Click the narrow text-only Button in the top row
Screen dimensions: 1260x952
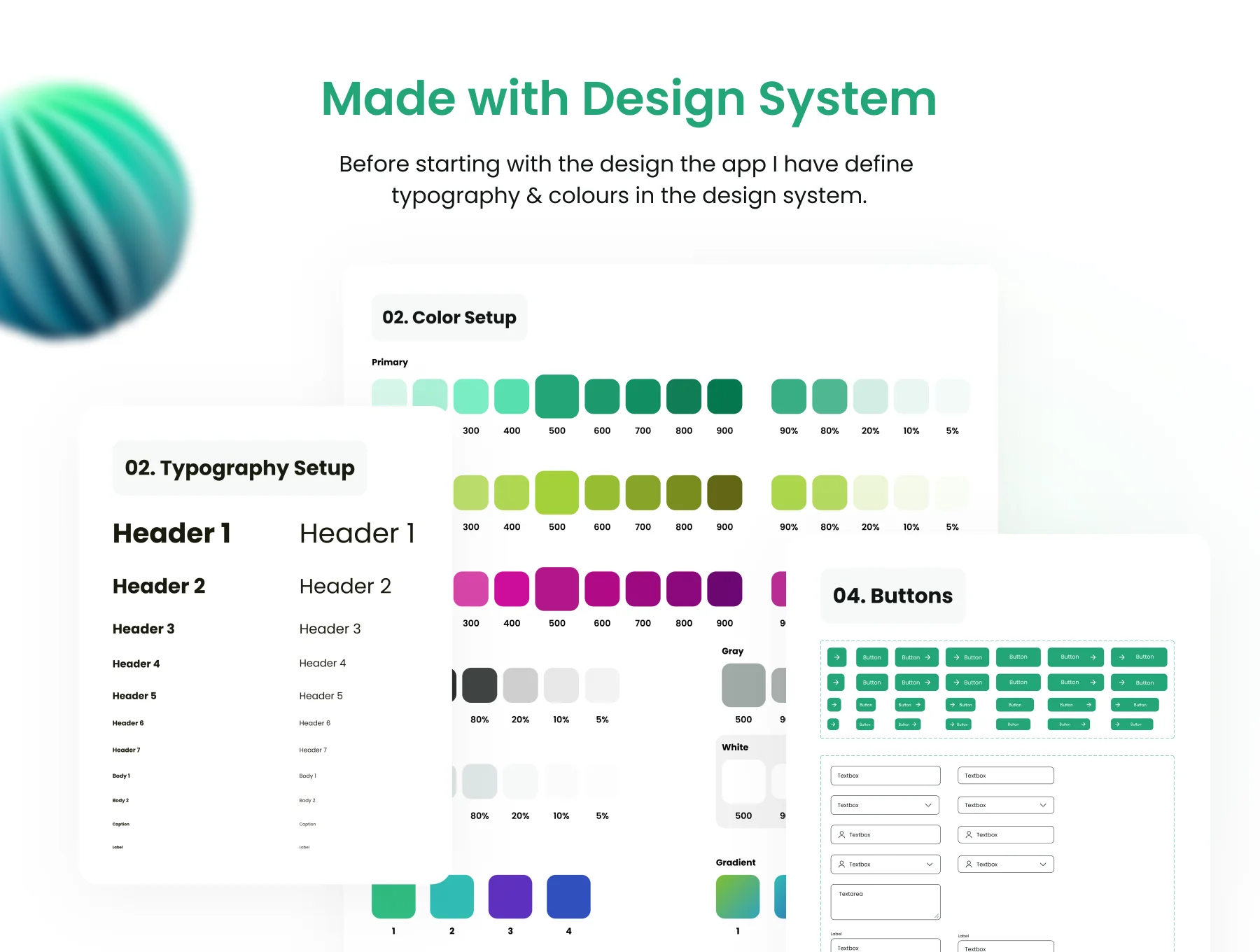(872, 657)
